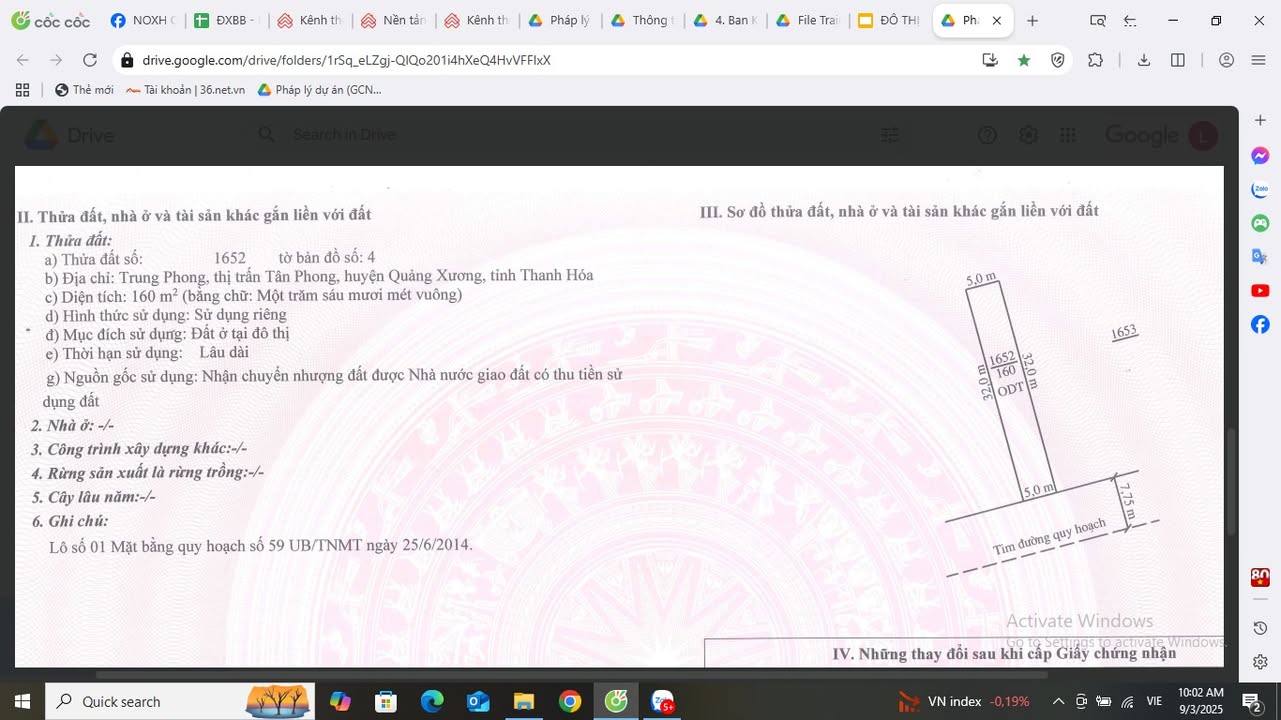
Task: Show browsing history from sidebar
Action: pyautogui.click(x=1260, y=628)
